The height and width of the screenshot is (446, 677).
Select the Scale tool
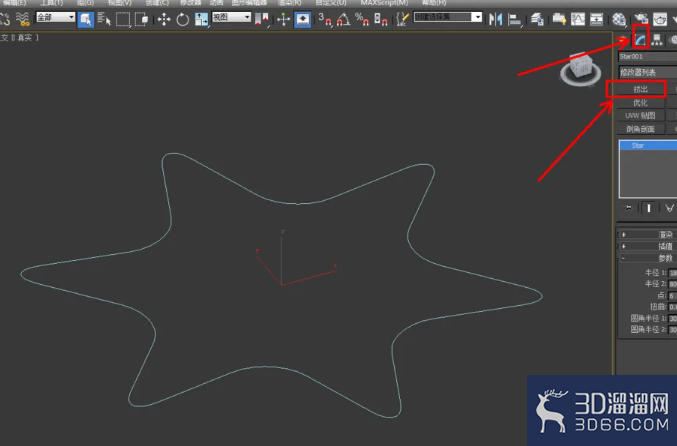pos(201,19)
